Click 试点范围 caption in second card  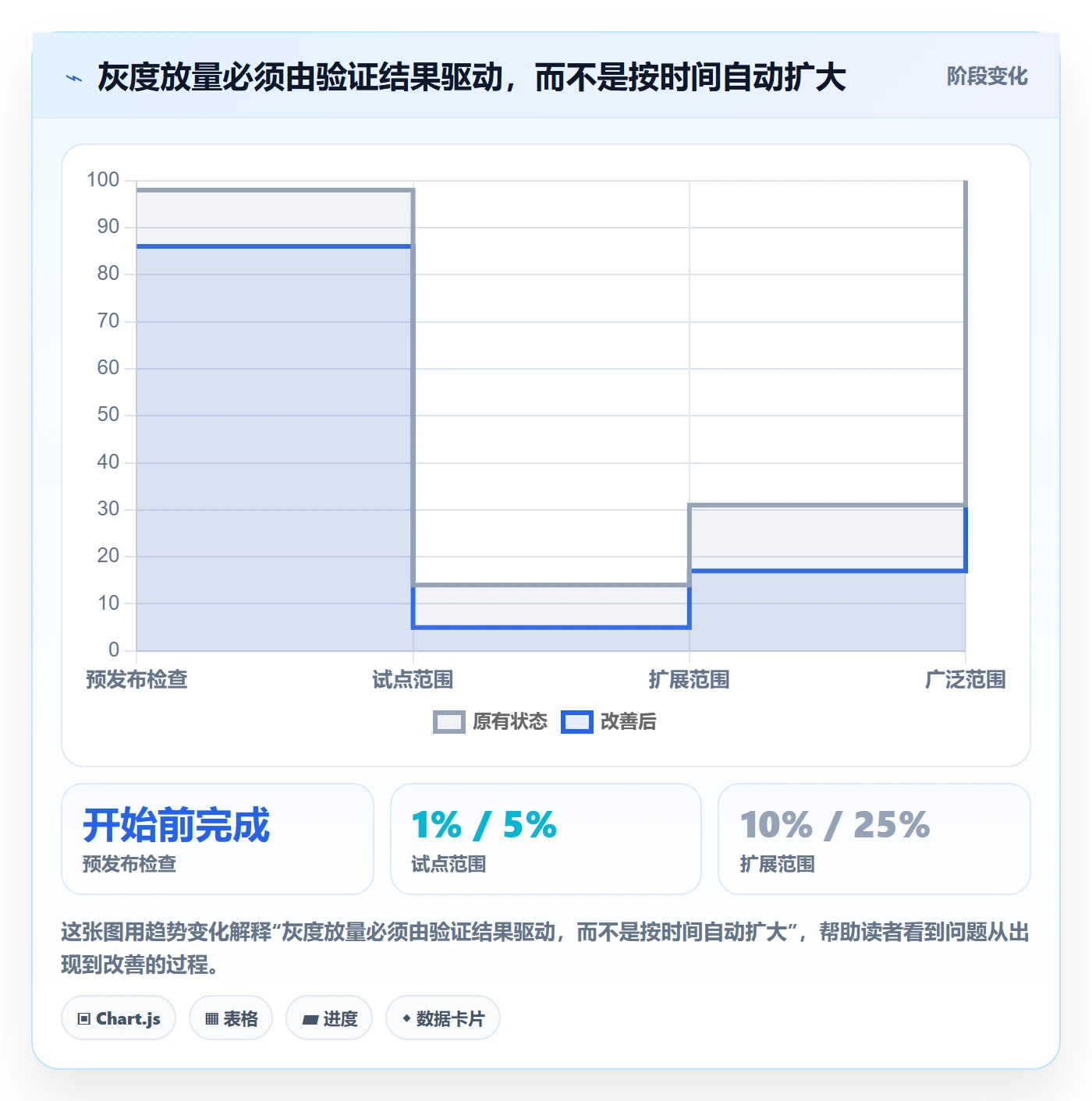(x=448, y=864)
